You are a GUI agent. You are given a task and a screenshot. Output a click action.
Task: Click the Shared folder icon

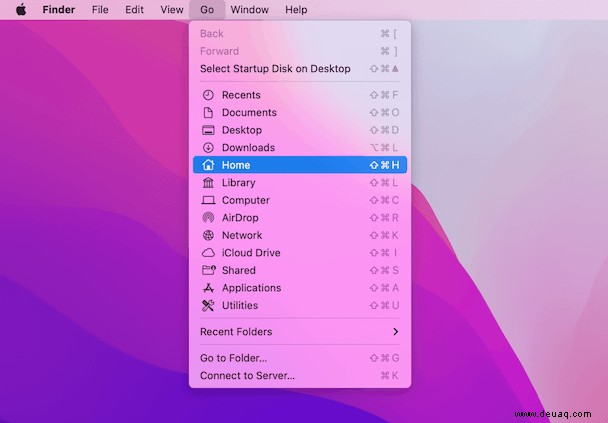209,270
